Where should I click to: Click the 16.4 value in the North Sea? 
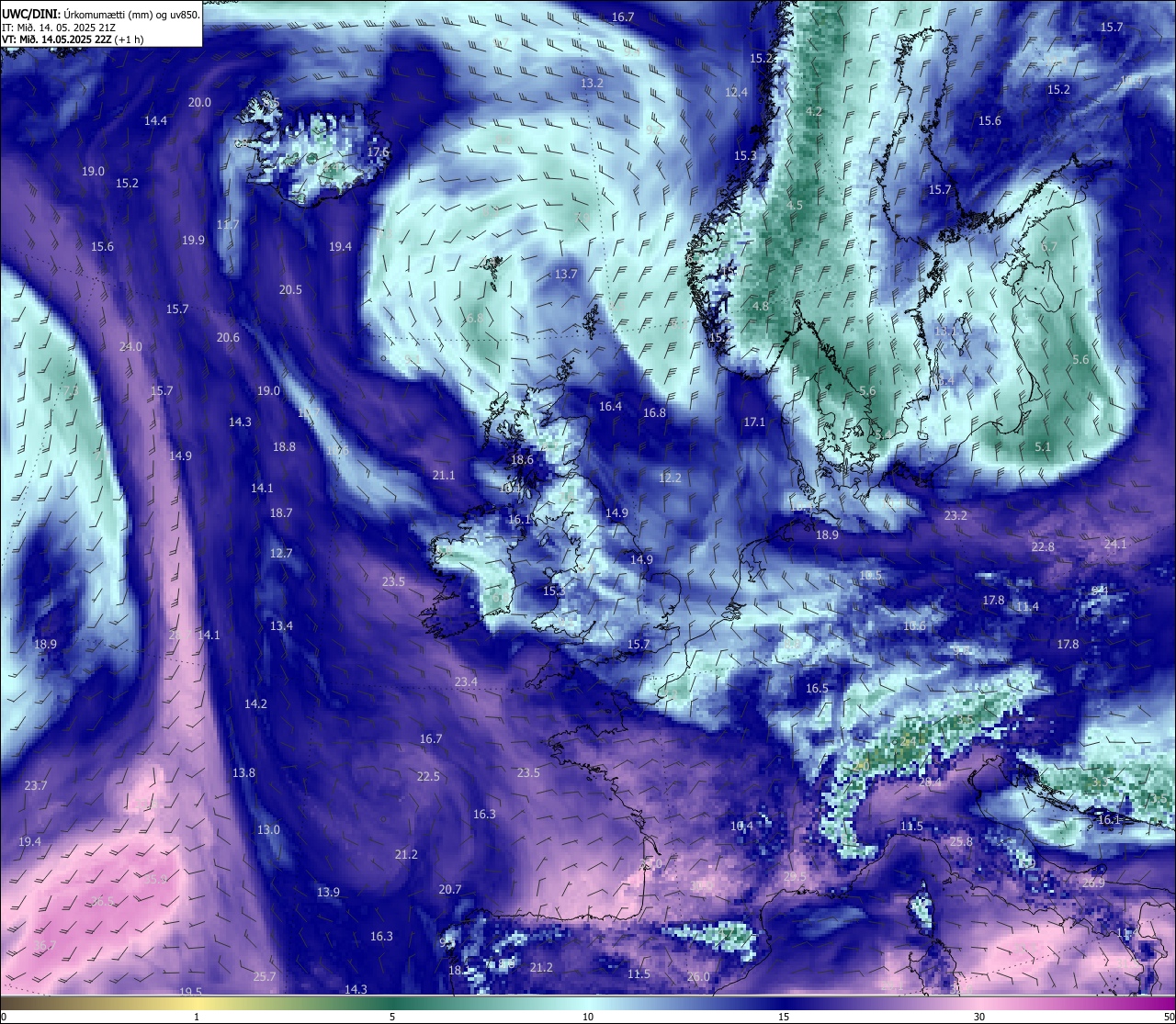click(x=610, y=407)
